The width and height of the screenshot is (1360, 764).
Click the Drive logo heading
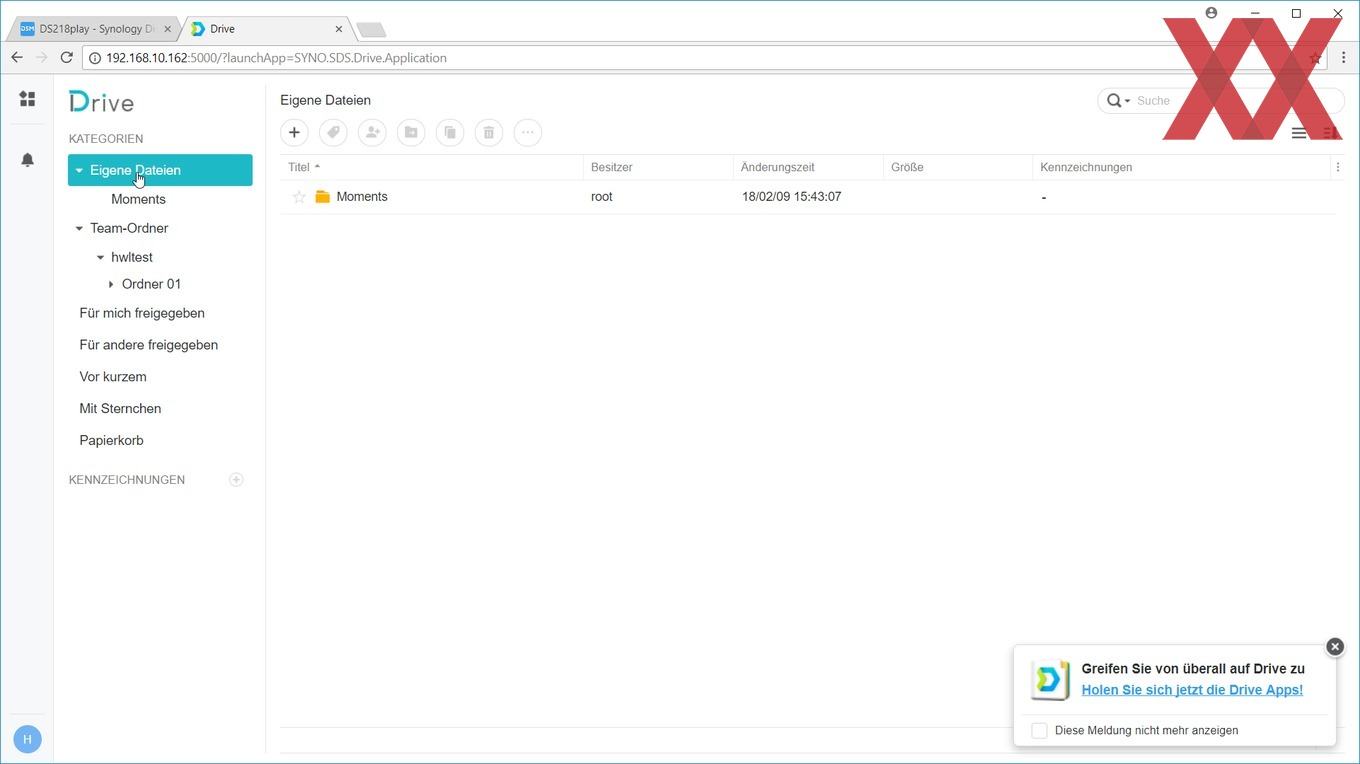101,102
